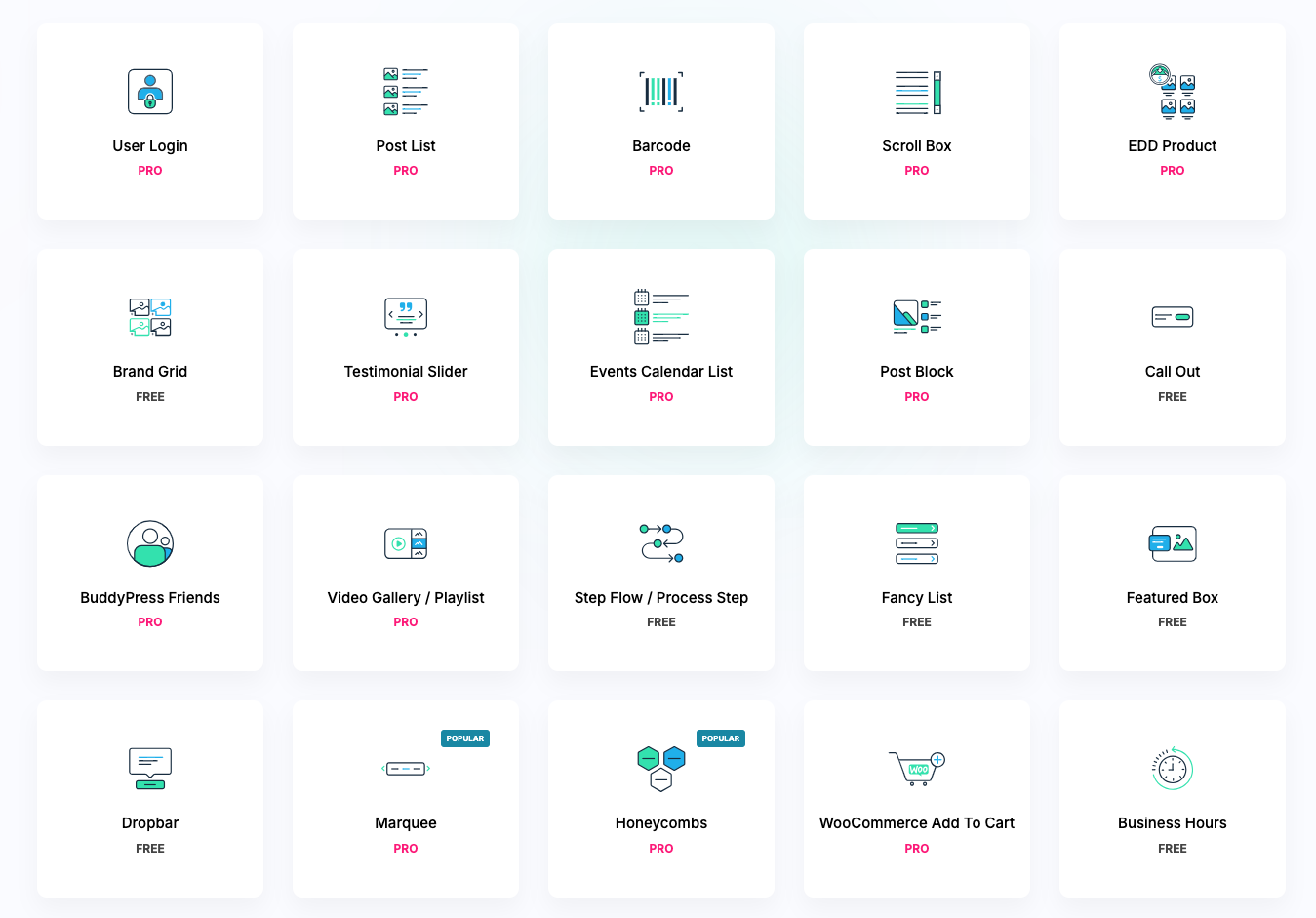
Task: Select the Business Hours clock icon
Action: click(x=1172, y=769)
